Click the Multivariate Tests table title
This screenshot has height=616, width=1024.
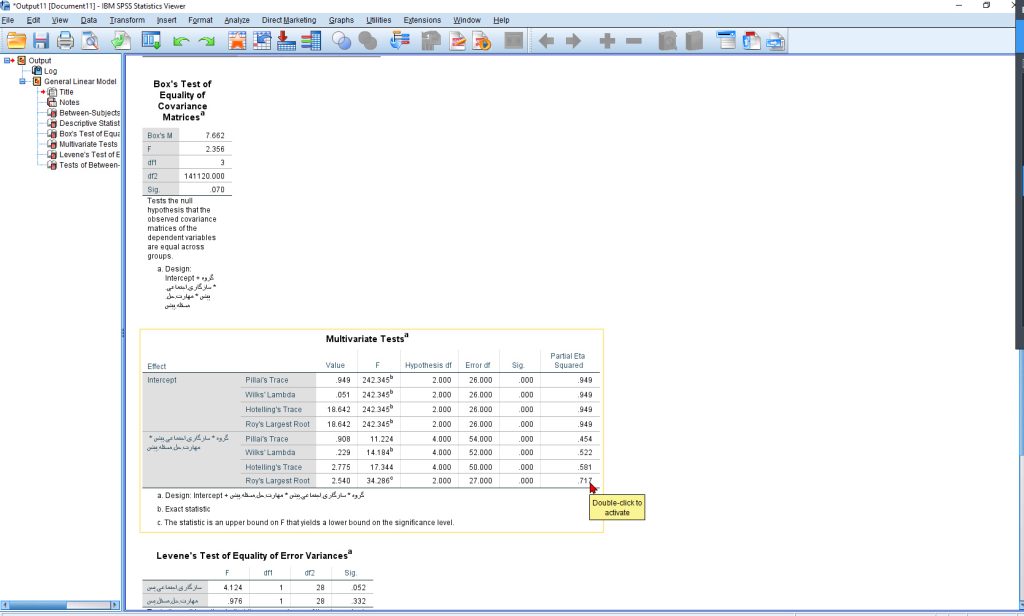(x=367, y=338)
